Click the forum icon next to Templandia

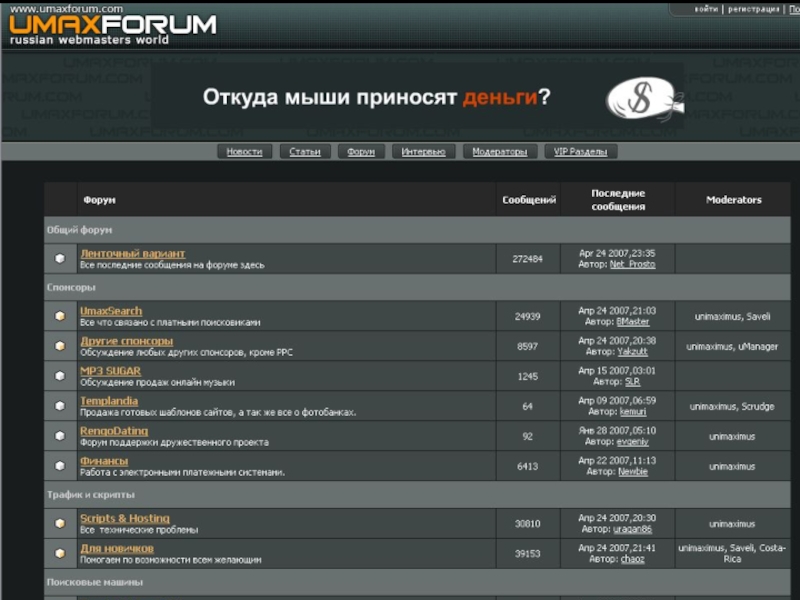pyautogui.click(x=60, y=406)
